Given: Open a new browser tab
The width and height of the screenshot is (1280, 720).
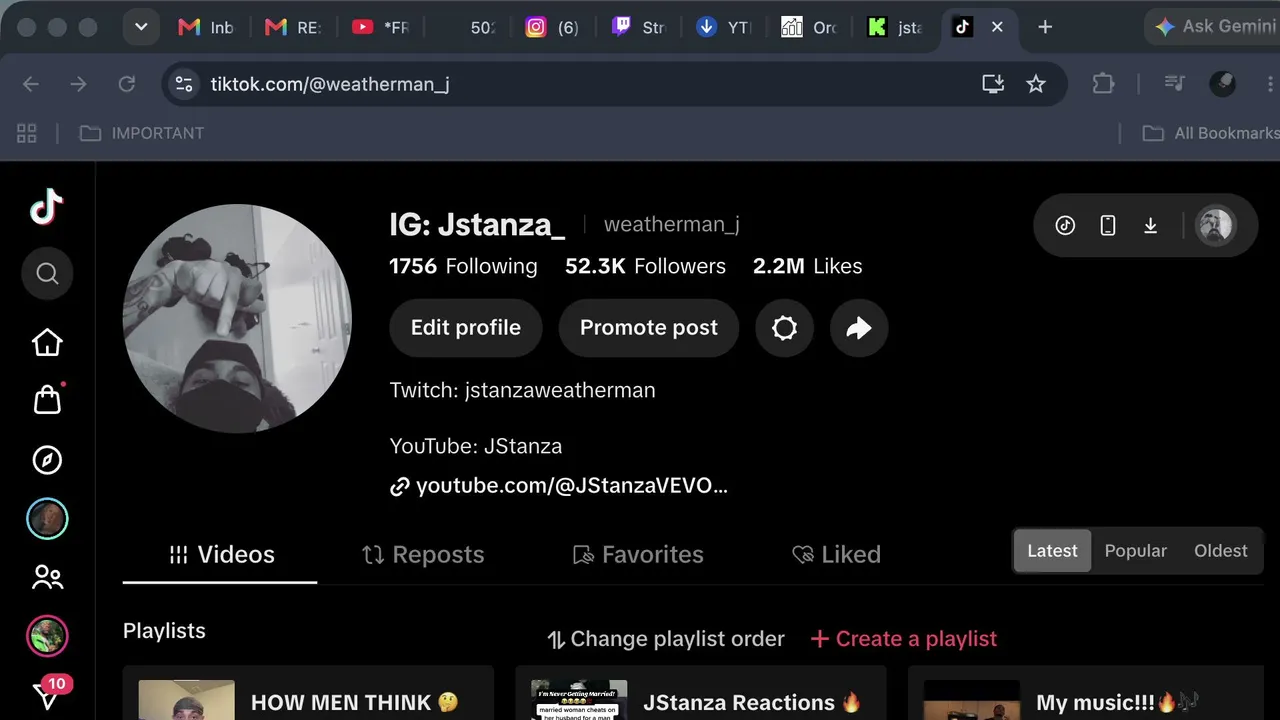Looking at the screenshot, I should [1045, 27].
